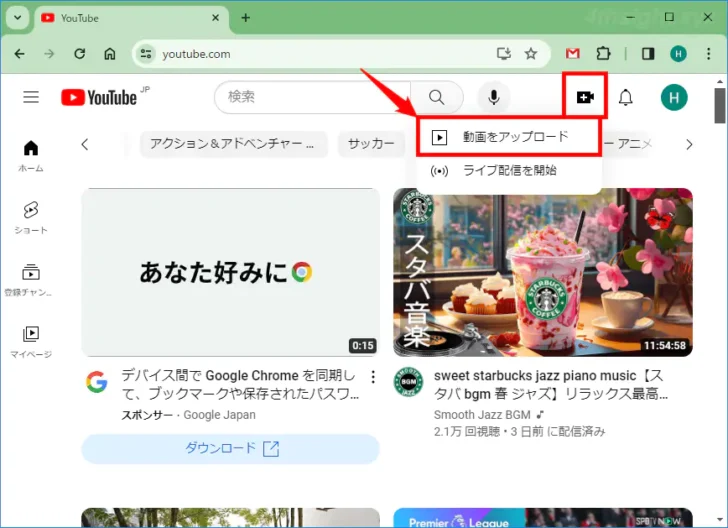
Task: Open the Starbucks jazz video thumbnail
Action: point(543,272)
